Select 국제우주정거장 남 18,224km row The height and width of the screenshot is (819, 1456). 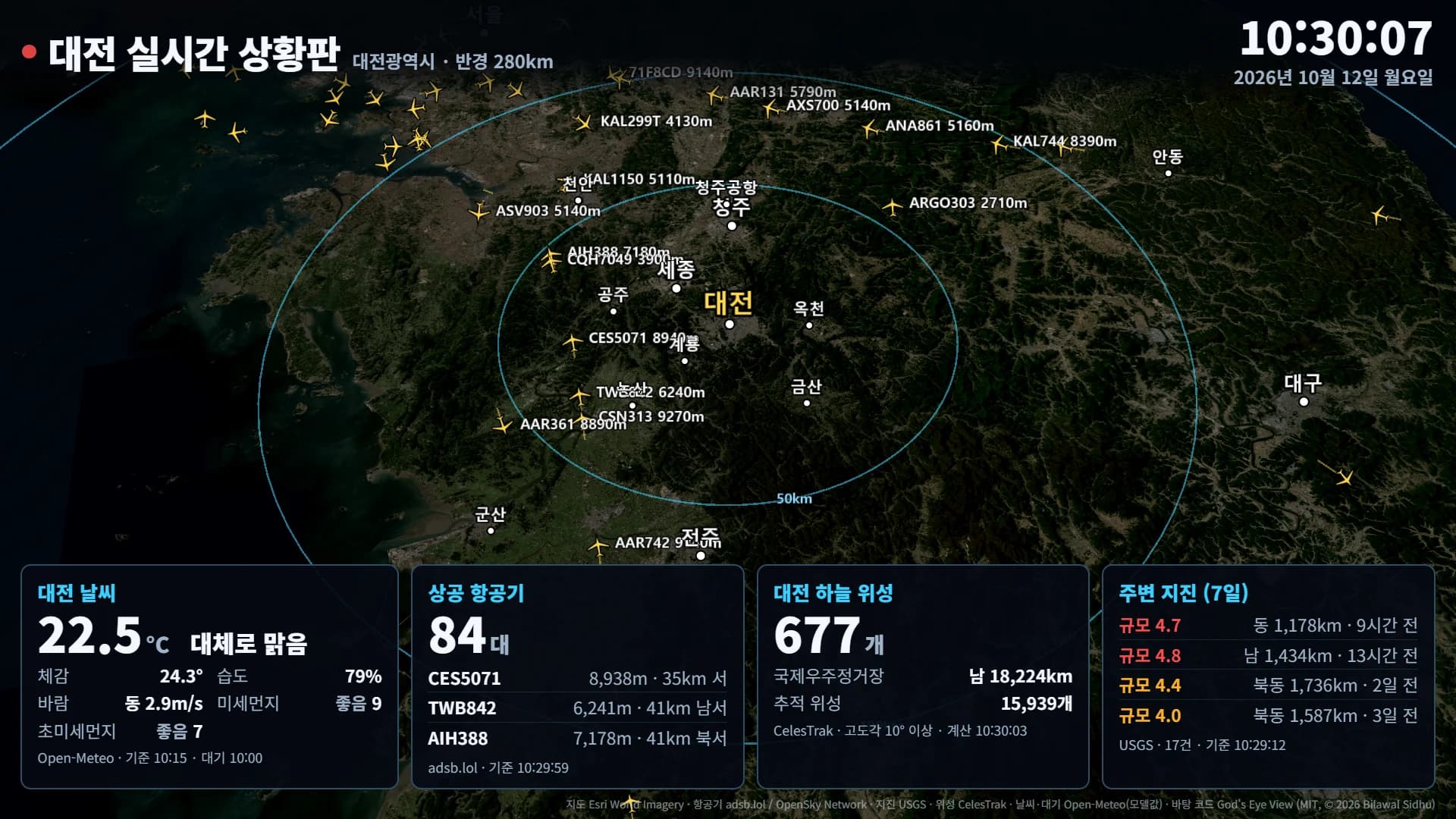pyautogui.click(x=923, y=676)
